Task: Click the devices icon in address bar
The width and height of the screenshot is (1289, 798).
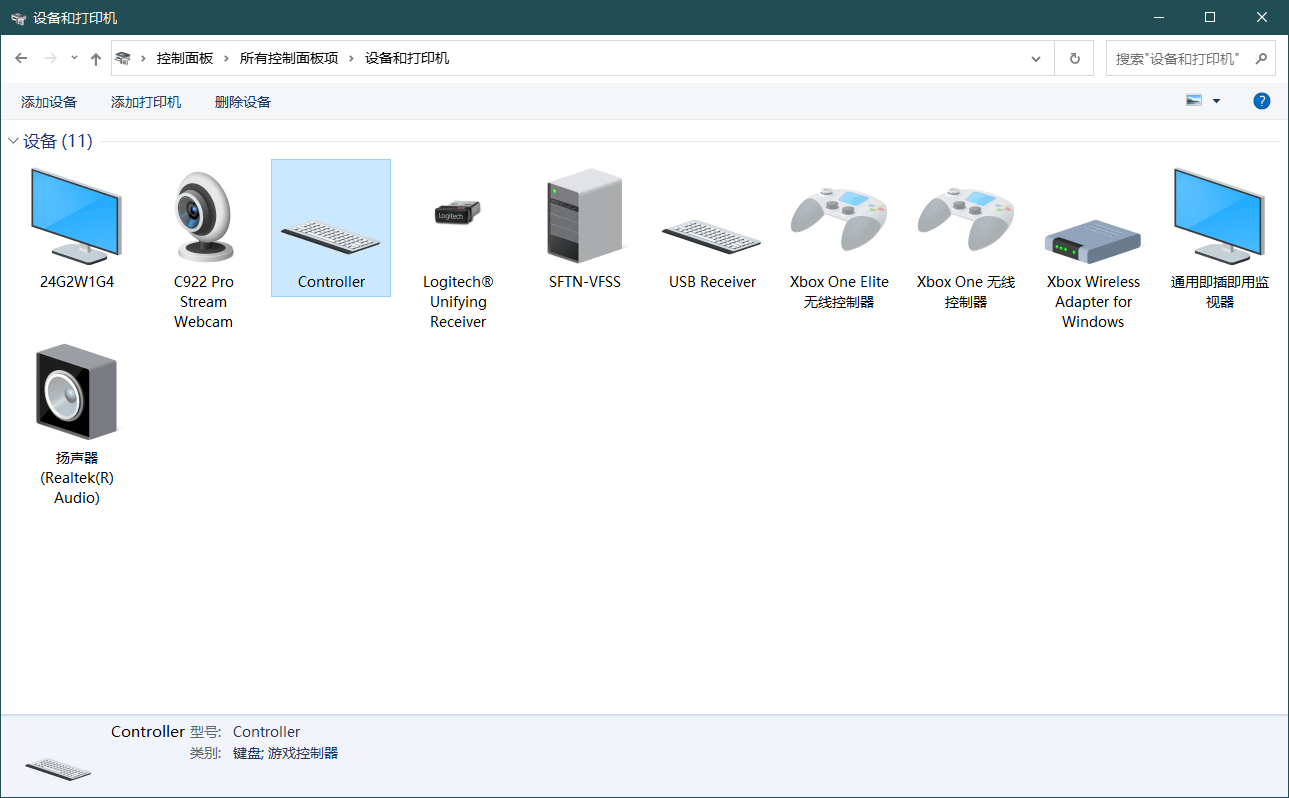Action: 123,58
